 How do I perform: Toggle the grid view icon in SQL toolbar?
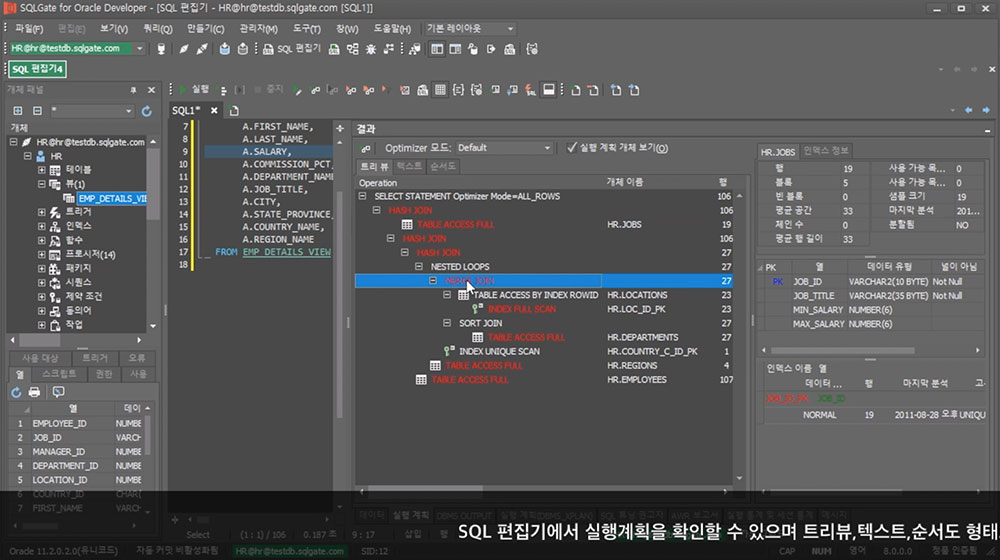click(440, 90)
